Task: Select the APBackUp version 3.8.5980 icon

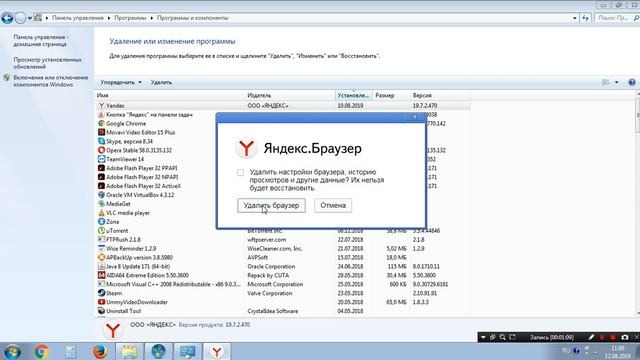Action: (101, 258)
